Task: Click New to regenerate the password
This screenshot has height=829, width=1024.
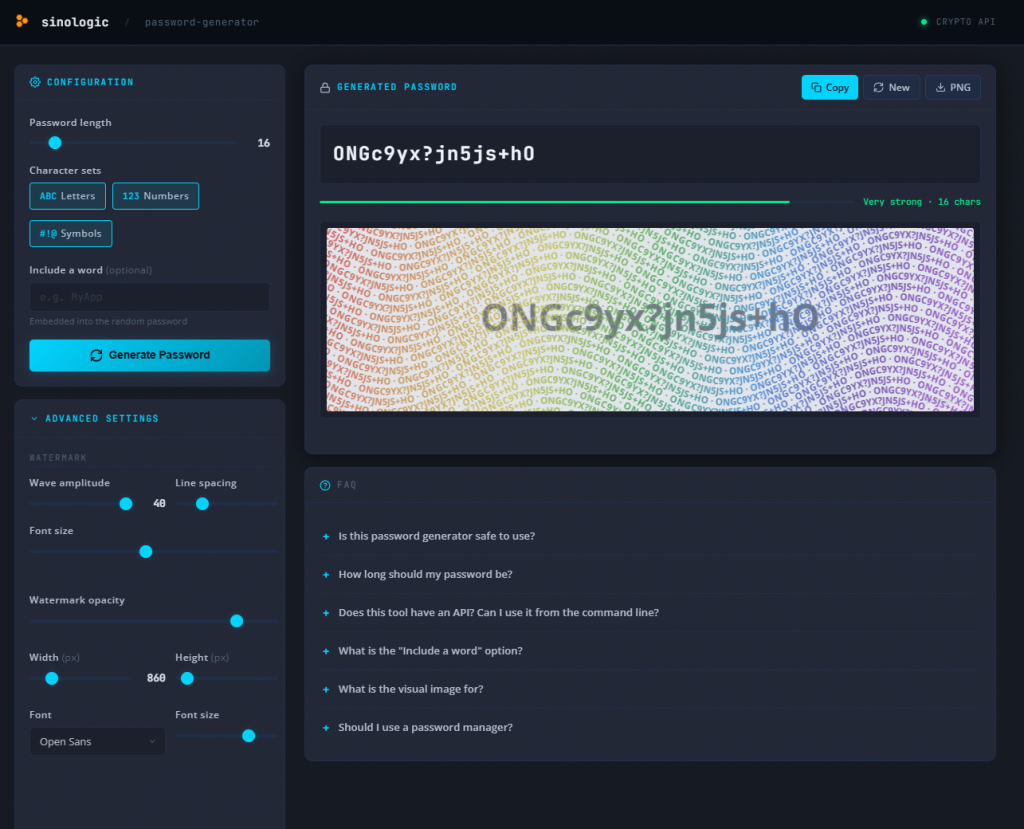Action: (x=891, y=87)
